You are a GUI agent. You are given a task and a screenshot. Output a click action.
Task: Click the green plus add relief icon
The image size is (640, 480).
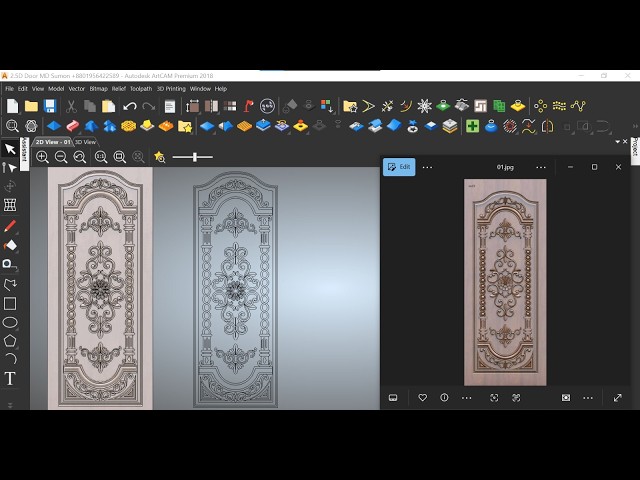pos(472,126)
